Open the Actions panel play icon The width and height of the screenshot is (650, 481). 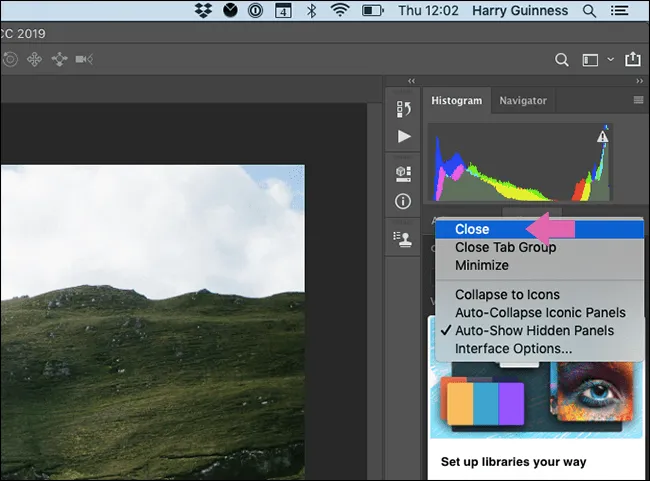coord(404,136)
